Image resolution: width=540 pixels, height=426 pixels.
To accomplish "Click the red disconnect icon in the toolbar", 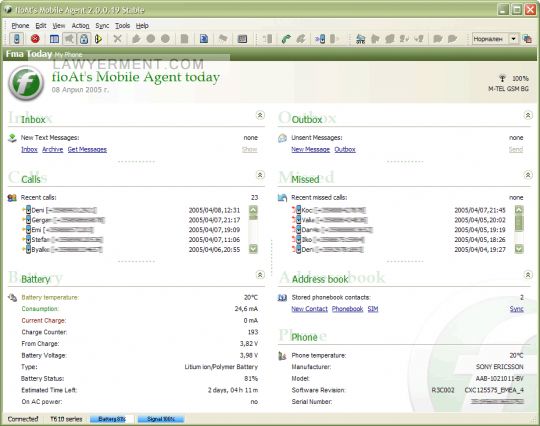I will pyautogui.click(x=35, y=39).
